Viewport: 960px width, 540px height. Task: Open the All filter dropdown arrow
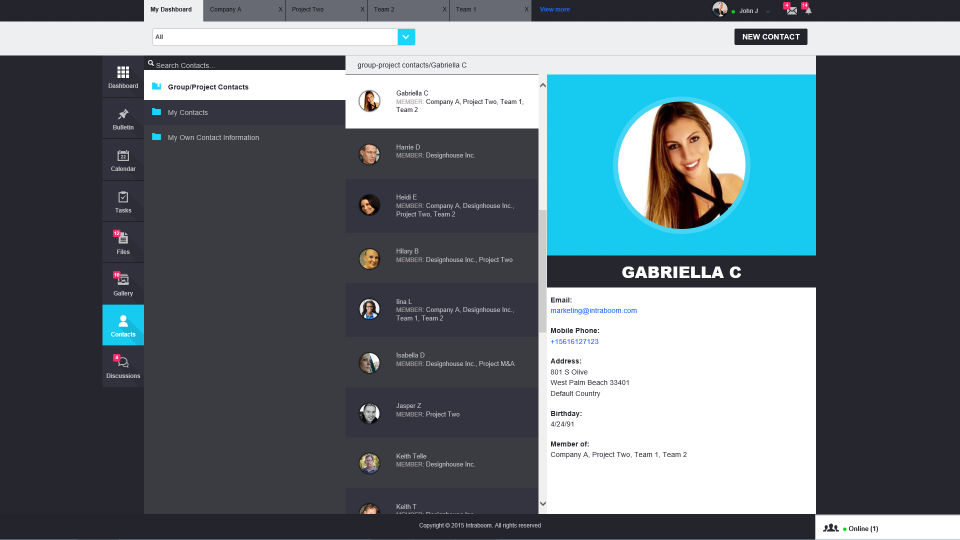pos(406,37)
